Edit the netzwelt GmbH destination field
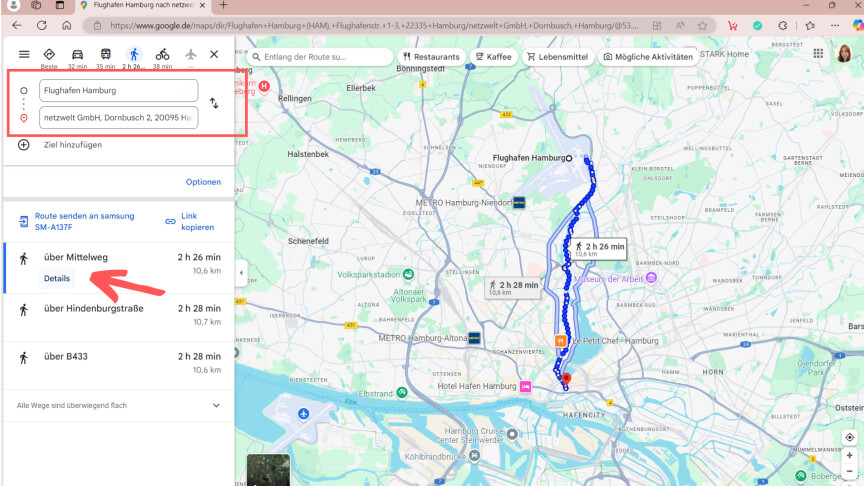 118,117
